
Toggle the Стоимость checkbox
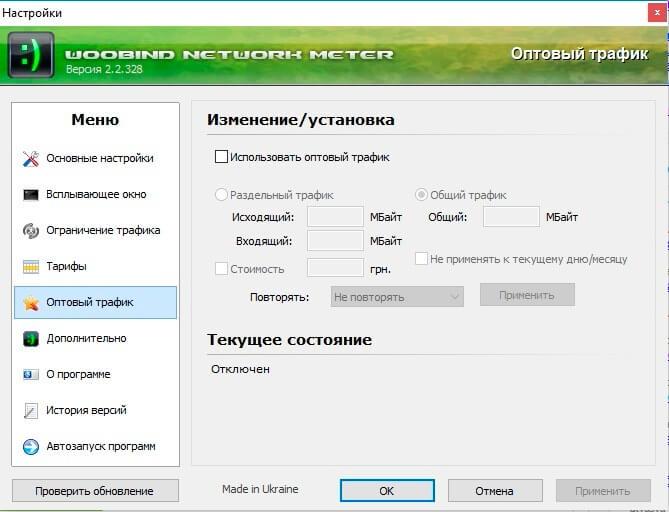pyautogui.click(x=222, y=269)
